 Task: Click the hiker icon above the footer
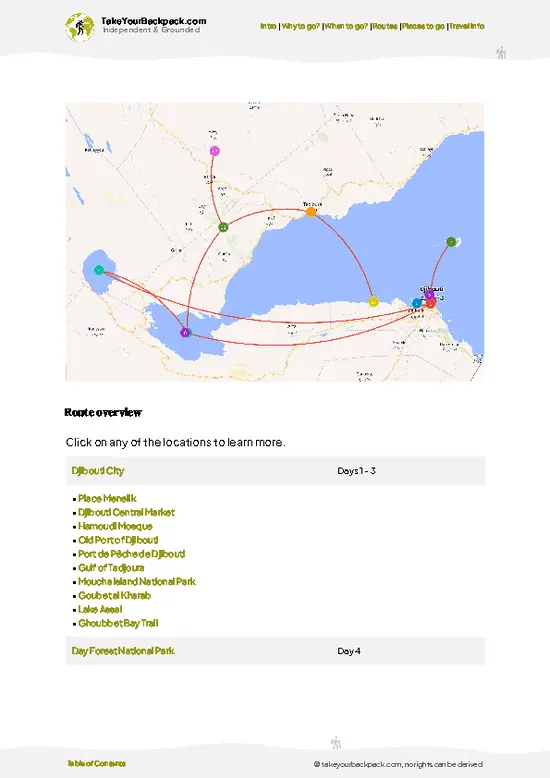pos(336,743)
